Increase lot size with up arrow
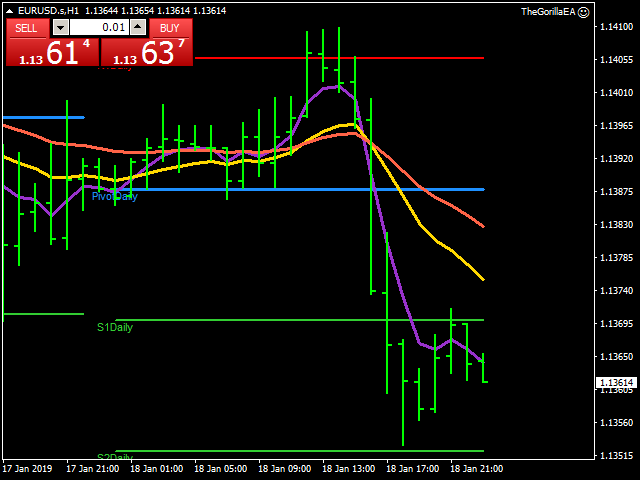The image size is (640, 480). (138, 27)
